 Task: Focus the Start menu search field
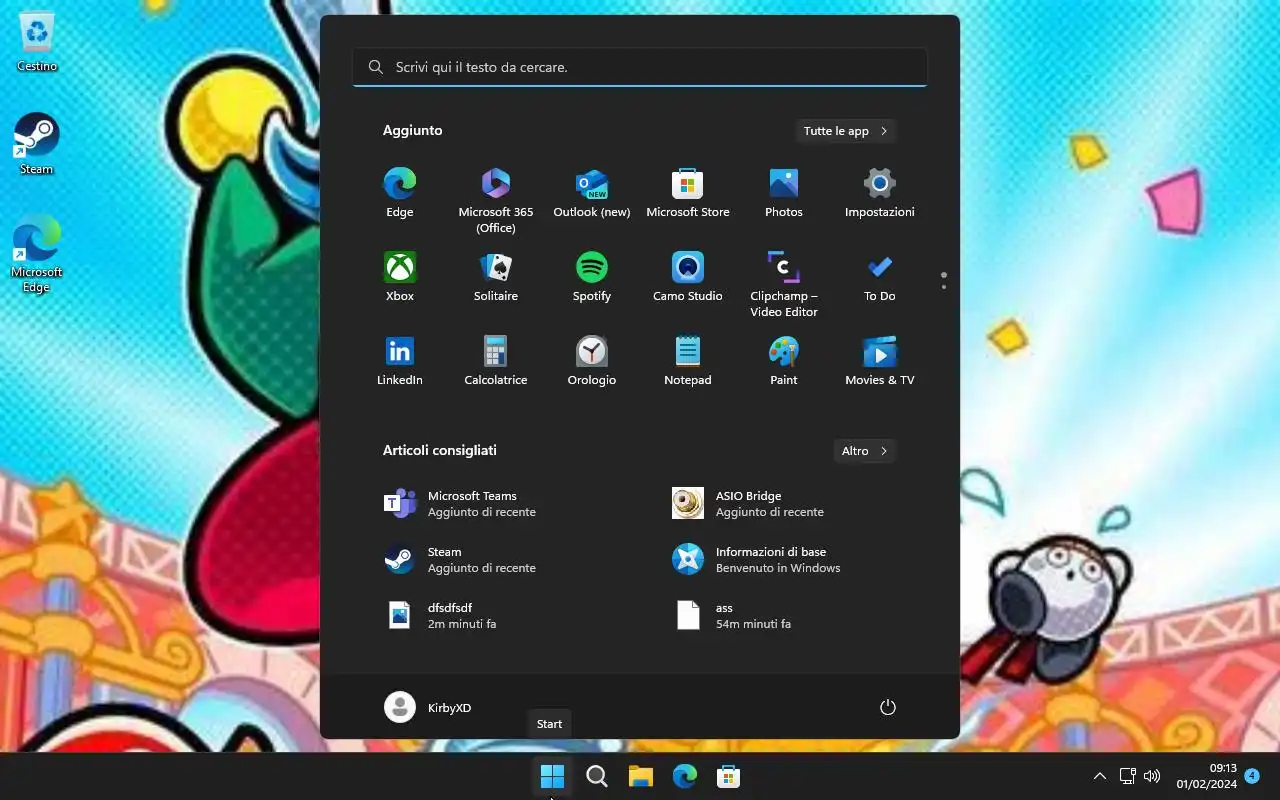(640, 67)
